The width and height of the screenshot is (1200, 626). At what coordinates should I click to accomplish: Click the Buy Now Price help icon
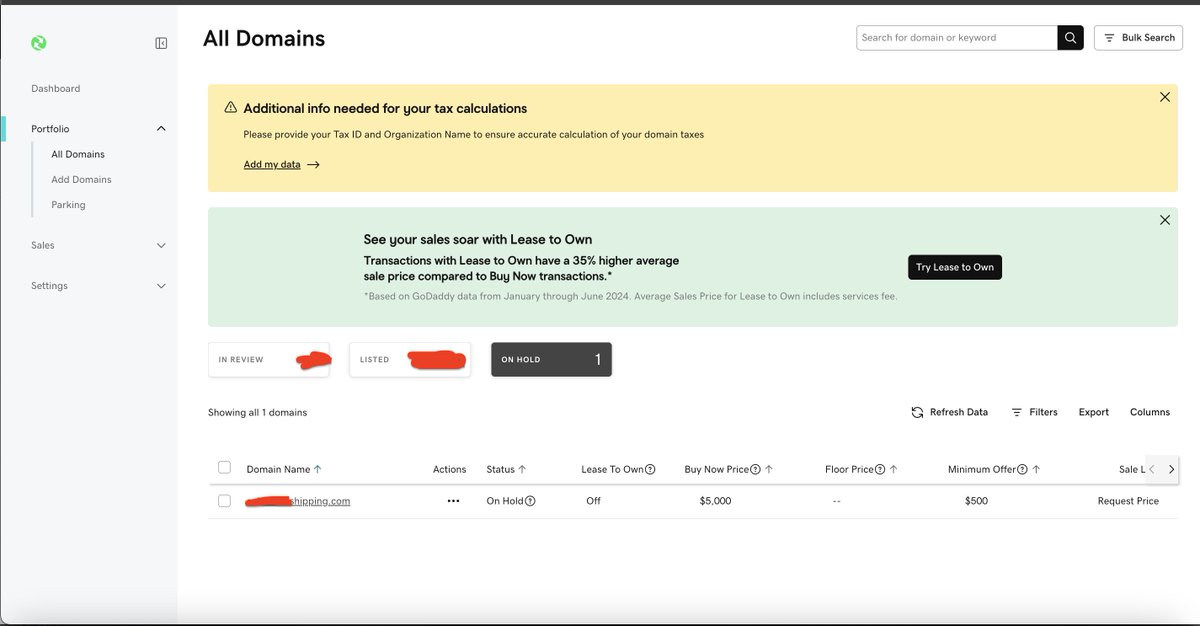[x=755, y=469]
